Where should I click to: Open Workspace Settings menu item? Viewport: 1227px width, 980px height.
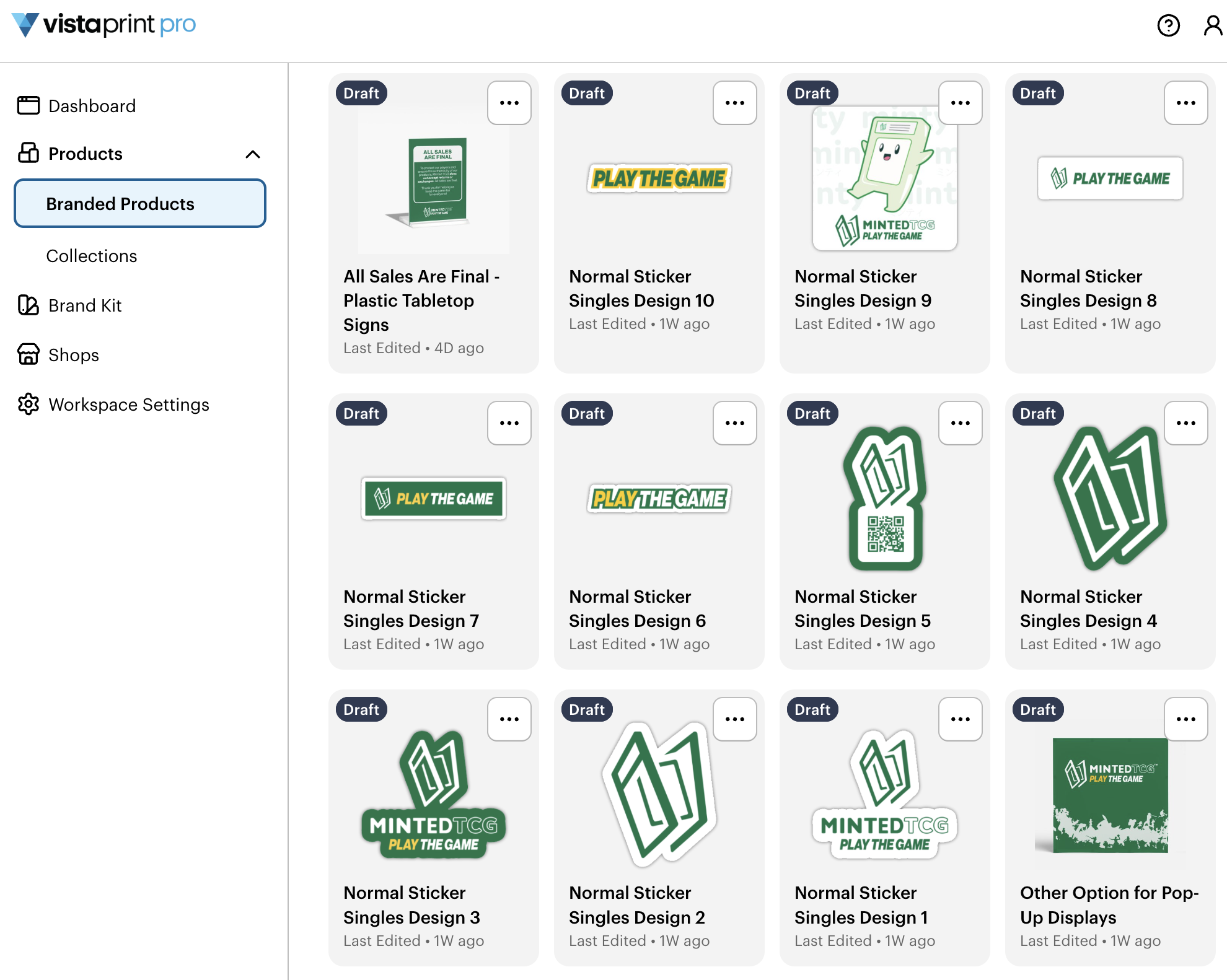tap(129, 405)
